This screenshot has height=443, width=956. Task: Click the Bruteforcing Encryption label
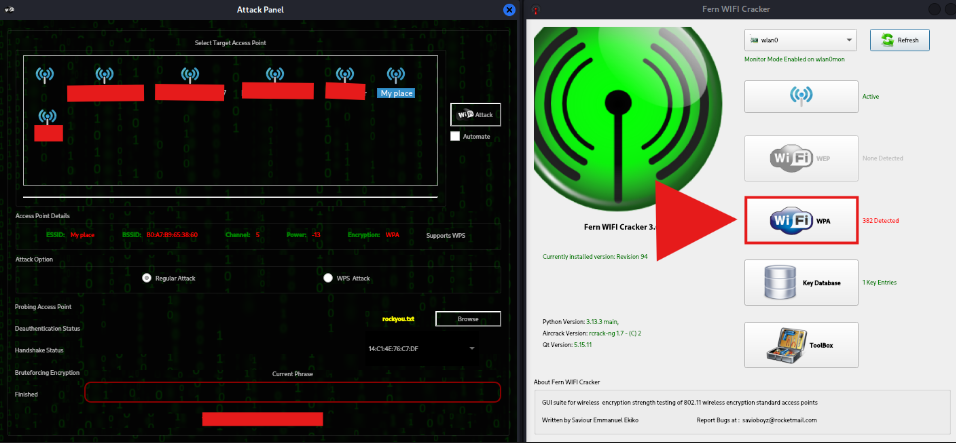[x=47, y=372]
